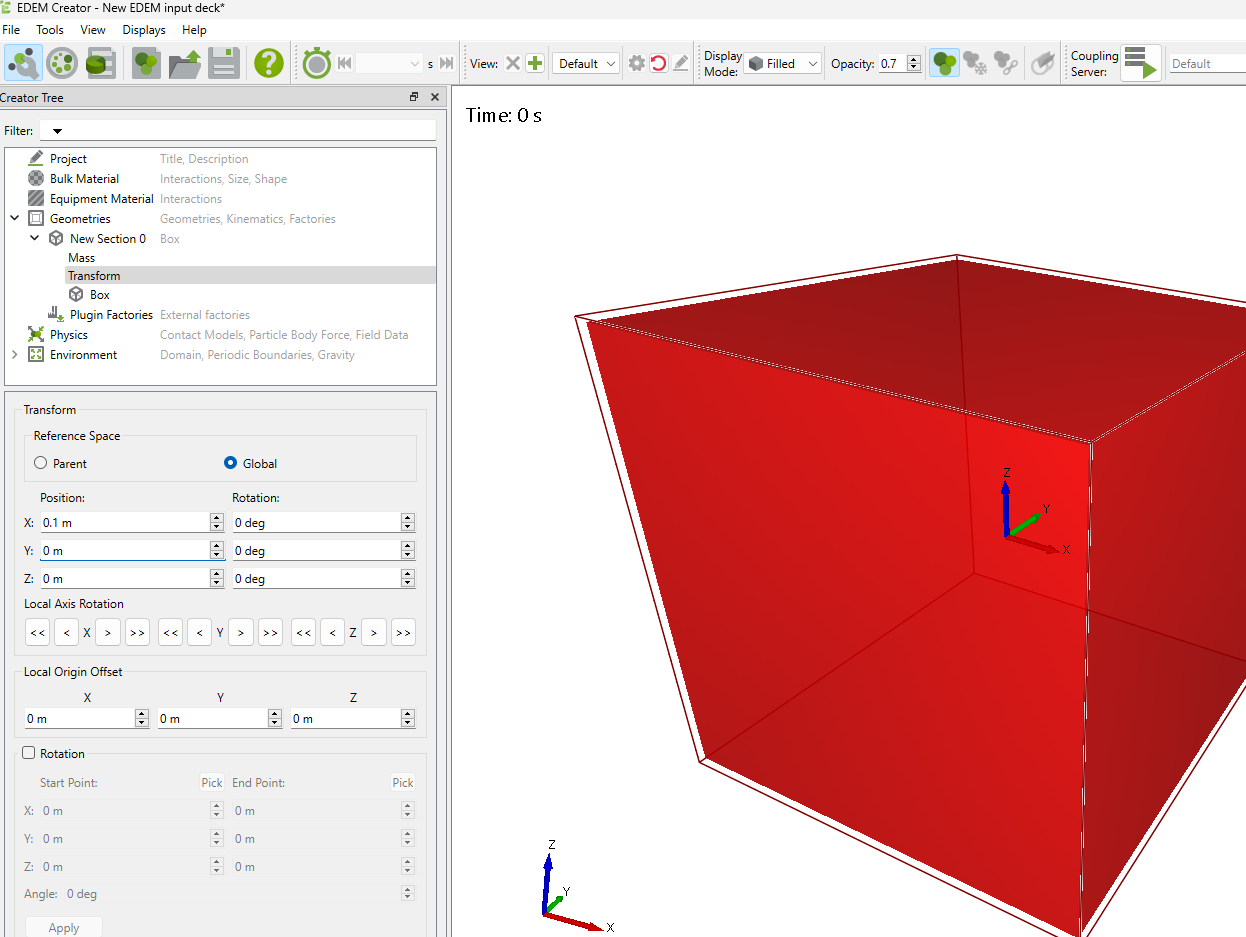Delete the current view with X icon
Image resolution: width=1246 pixels, height=937 pixels.
513,63
